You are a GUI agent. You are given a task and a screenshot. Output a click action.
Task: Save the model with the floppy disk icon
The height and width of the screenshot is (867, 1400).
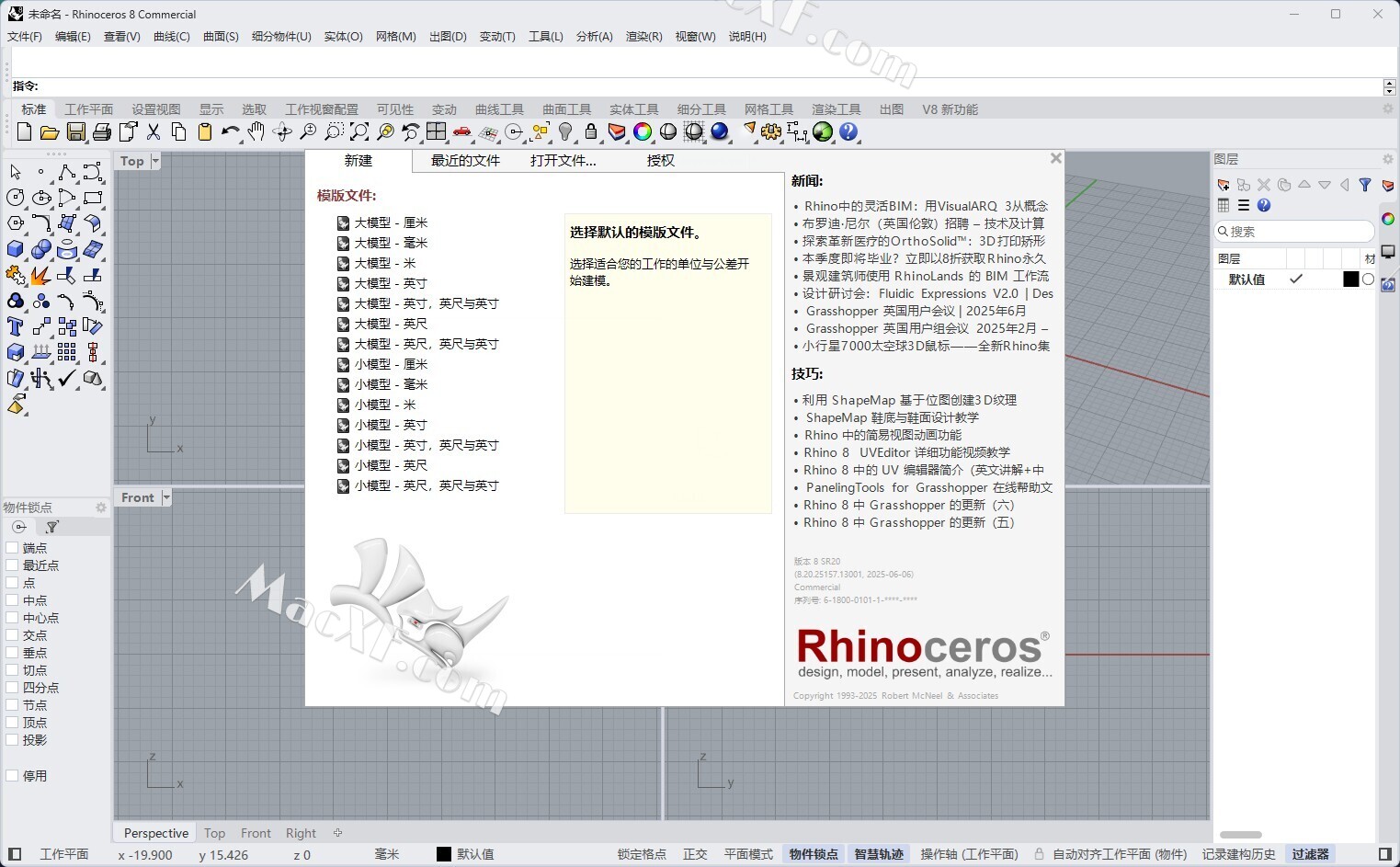tap(75, 131)
